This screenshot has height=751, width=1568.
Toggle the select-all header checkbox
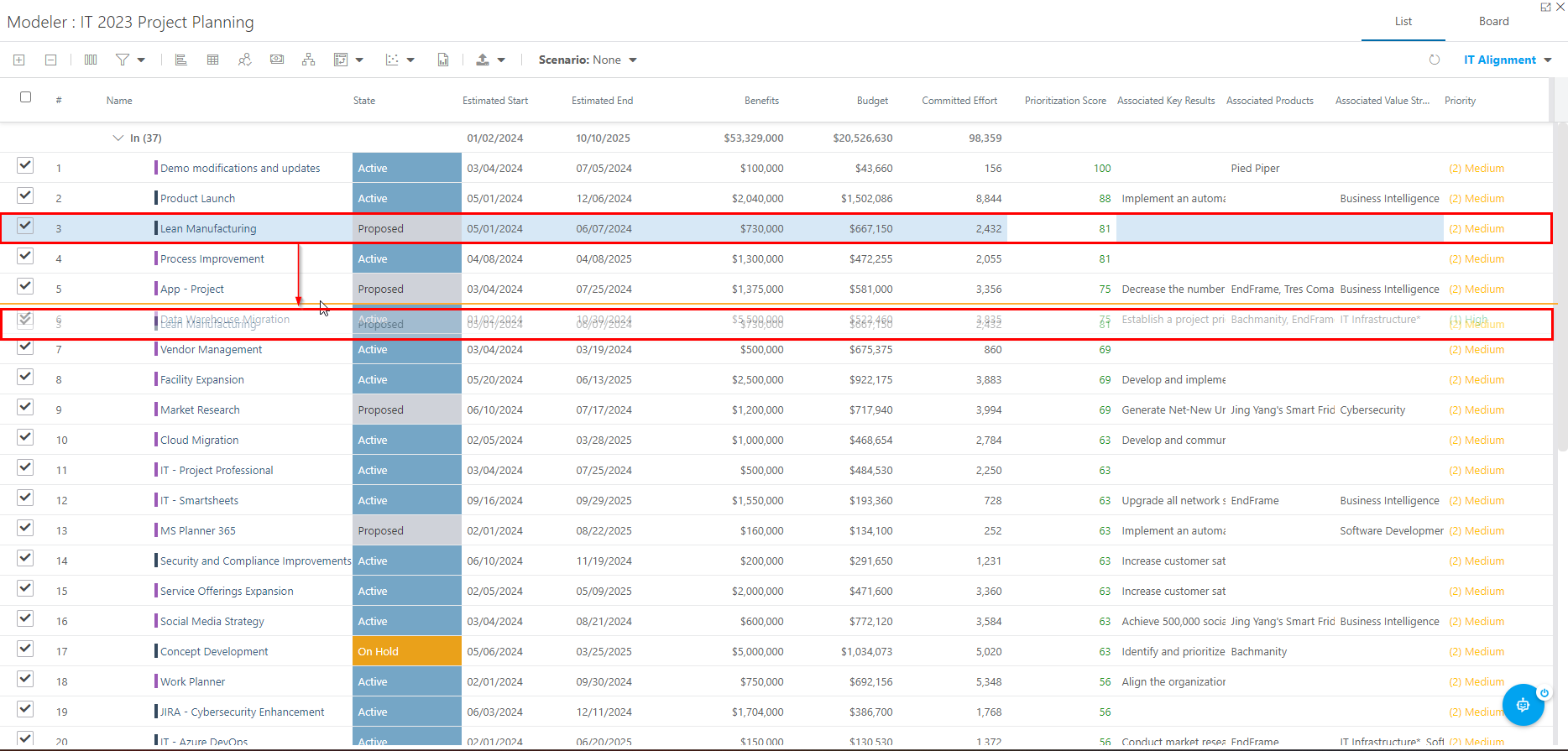25,97
